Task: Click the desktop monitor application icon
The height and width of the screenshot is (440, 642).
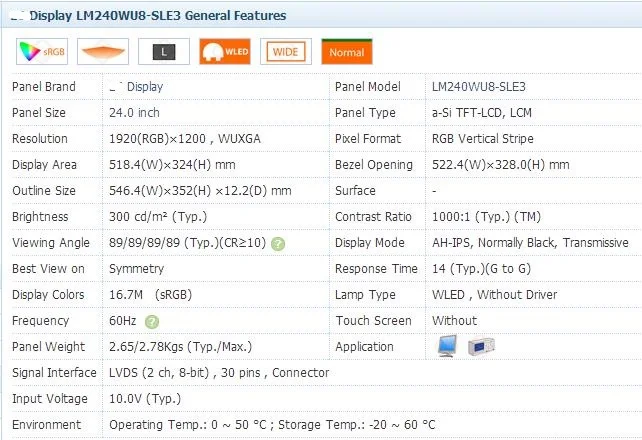Action: coord(447,346)
